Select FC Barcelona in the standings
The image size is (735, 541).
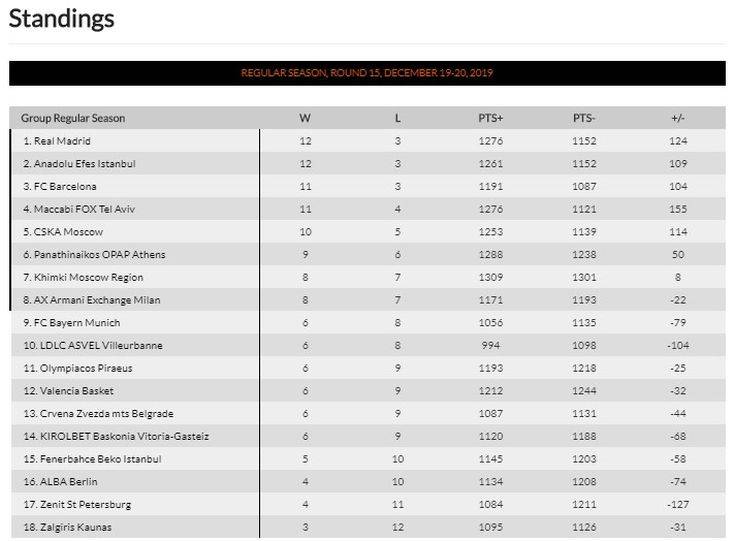pyautogui.click(x=66, y=187)
